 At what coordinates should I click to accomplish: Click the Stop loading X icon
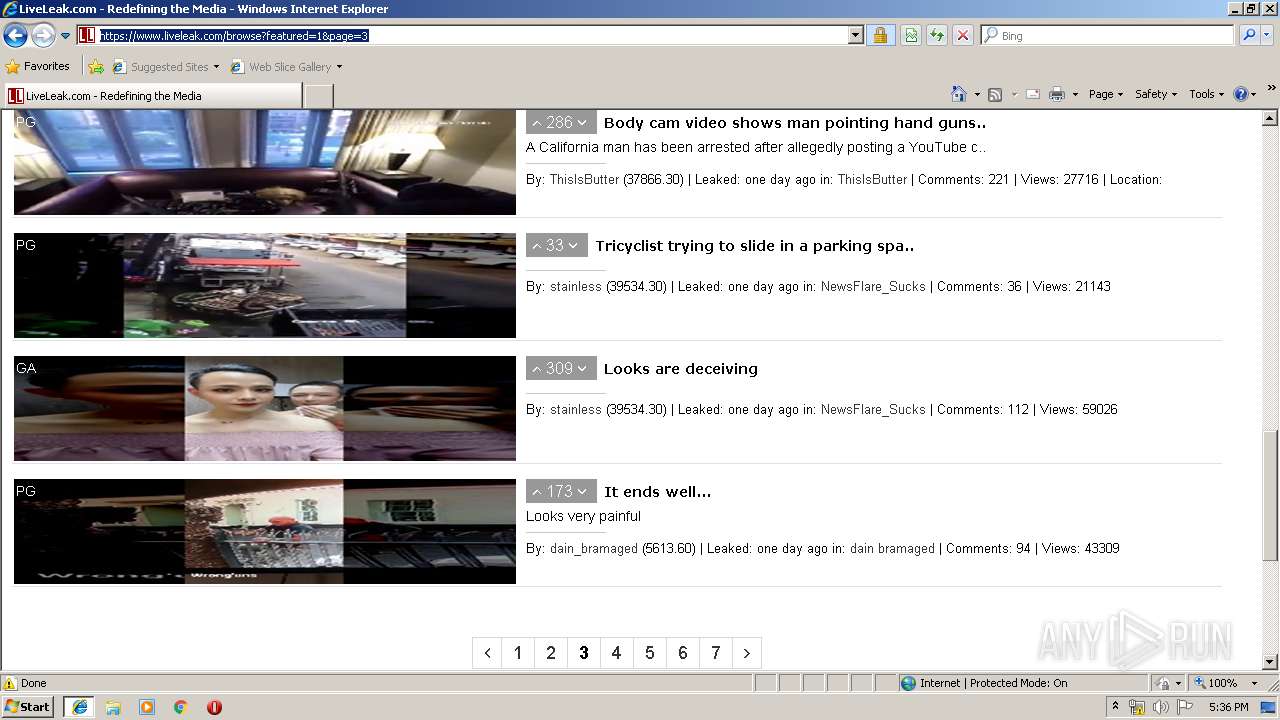962,35
